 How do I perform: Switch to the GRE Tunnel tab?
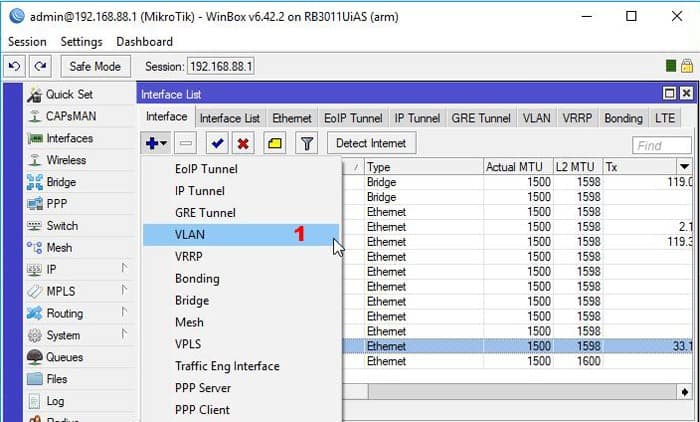tap(481, 118)
